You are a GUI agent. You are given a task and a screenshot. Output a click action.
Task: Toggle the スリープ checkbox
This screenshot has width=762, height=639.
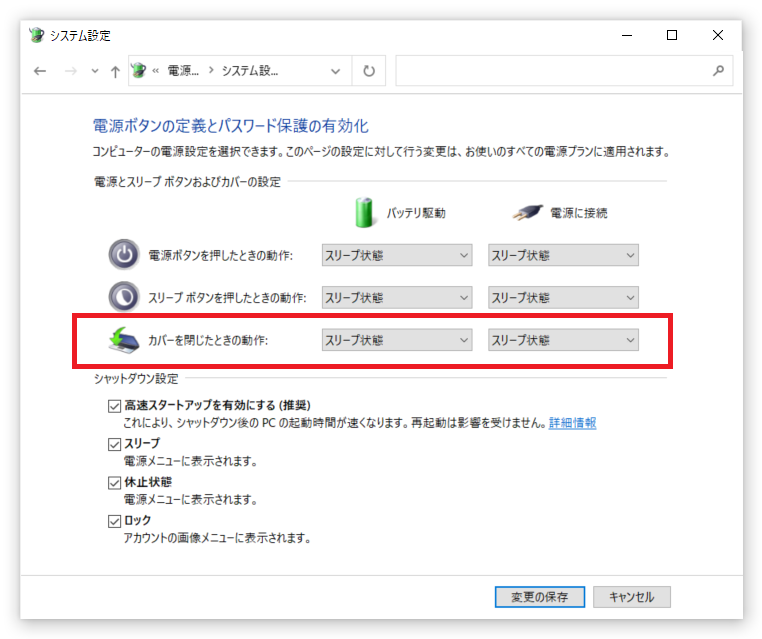pos(114,444)
